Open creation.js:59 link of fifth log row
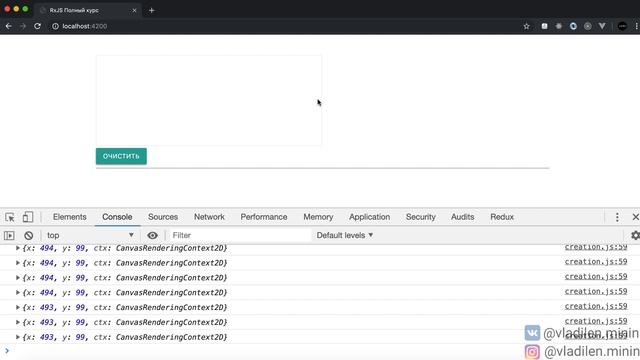The height and width of the screenshot is (360, 640). [x=596, y=306]
